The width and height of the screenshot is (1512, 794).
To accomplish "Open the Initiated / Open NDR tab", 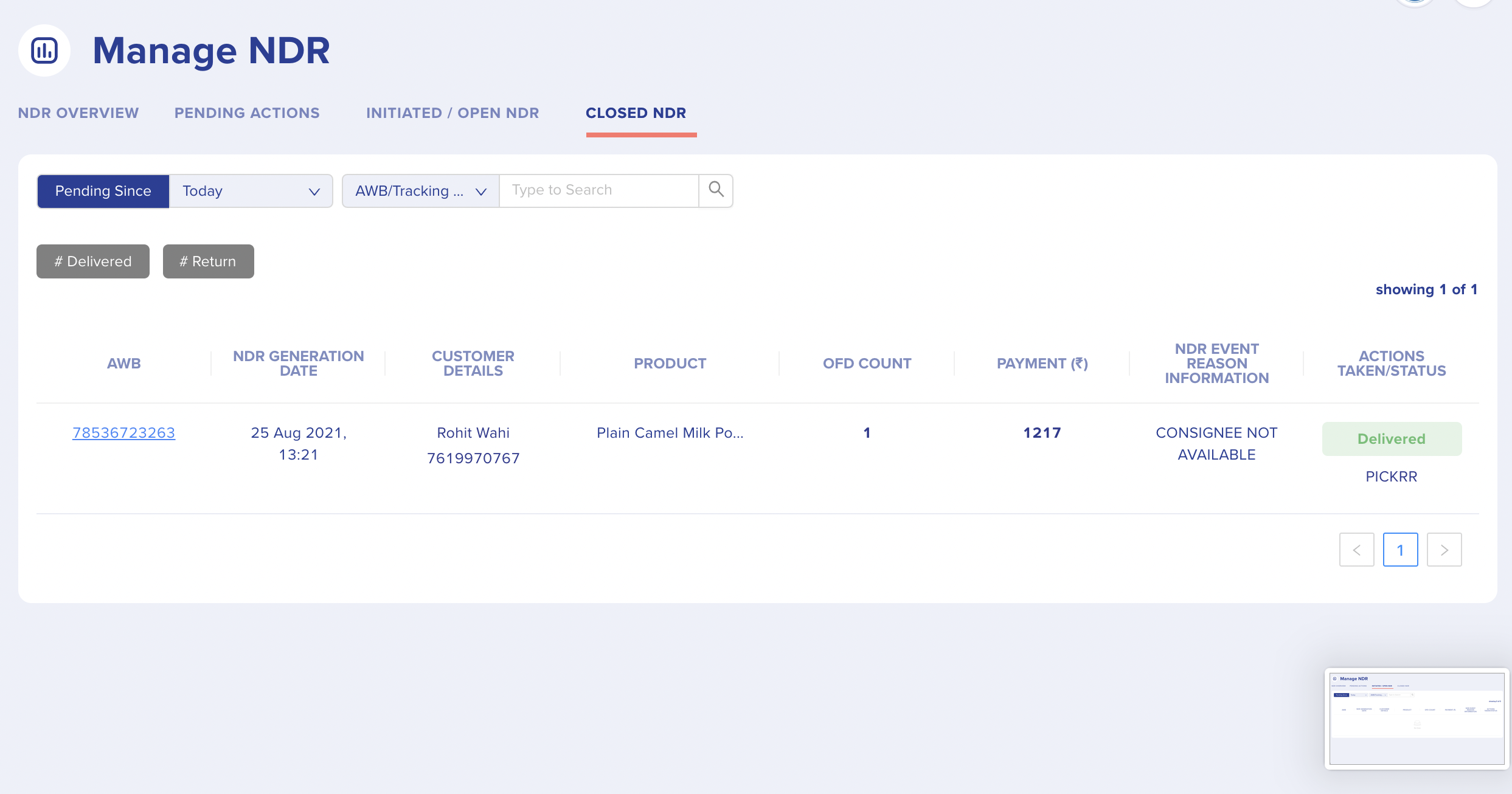I will pyautogui.click(x=453, y=112).
